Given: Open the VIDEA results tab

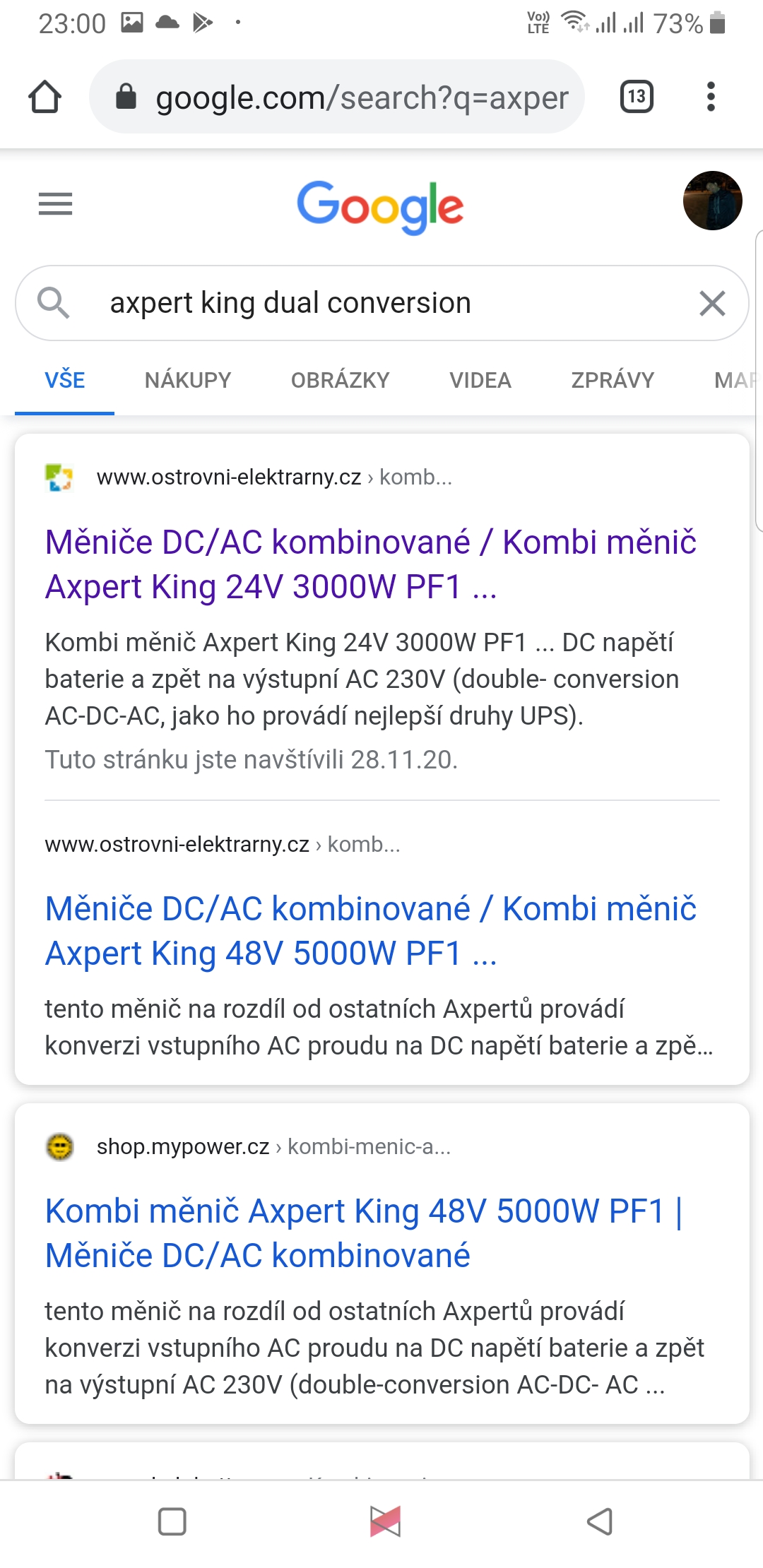Looking at the screenshot, I should [x=480, y=380].
